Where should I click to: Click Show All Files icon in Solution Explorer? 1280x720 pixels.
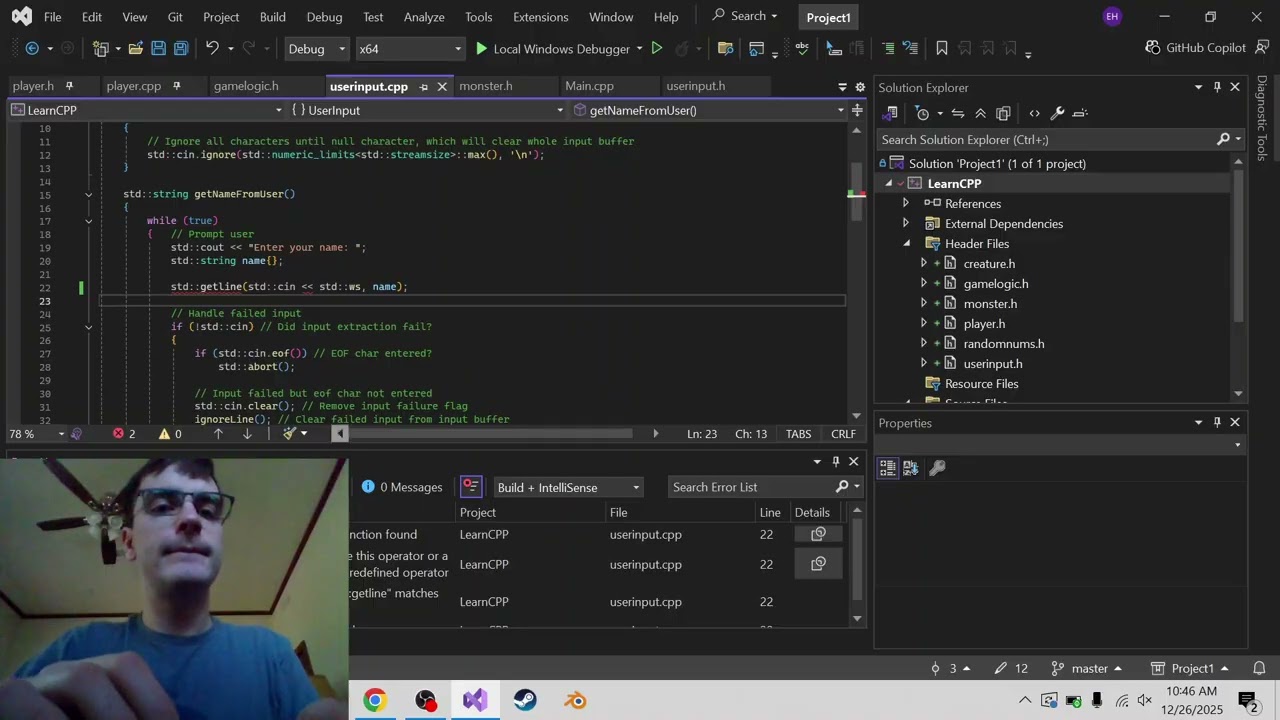coord(1003,113)
